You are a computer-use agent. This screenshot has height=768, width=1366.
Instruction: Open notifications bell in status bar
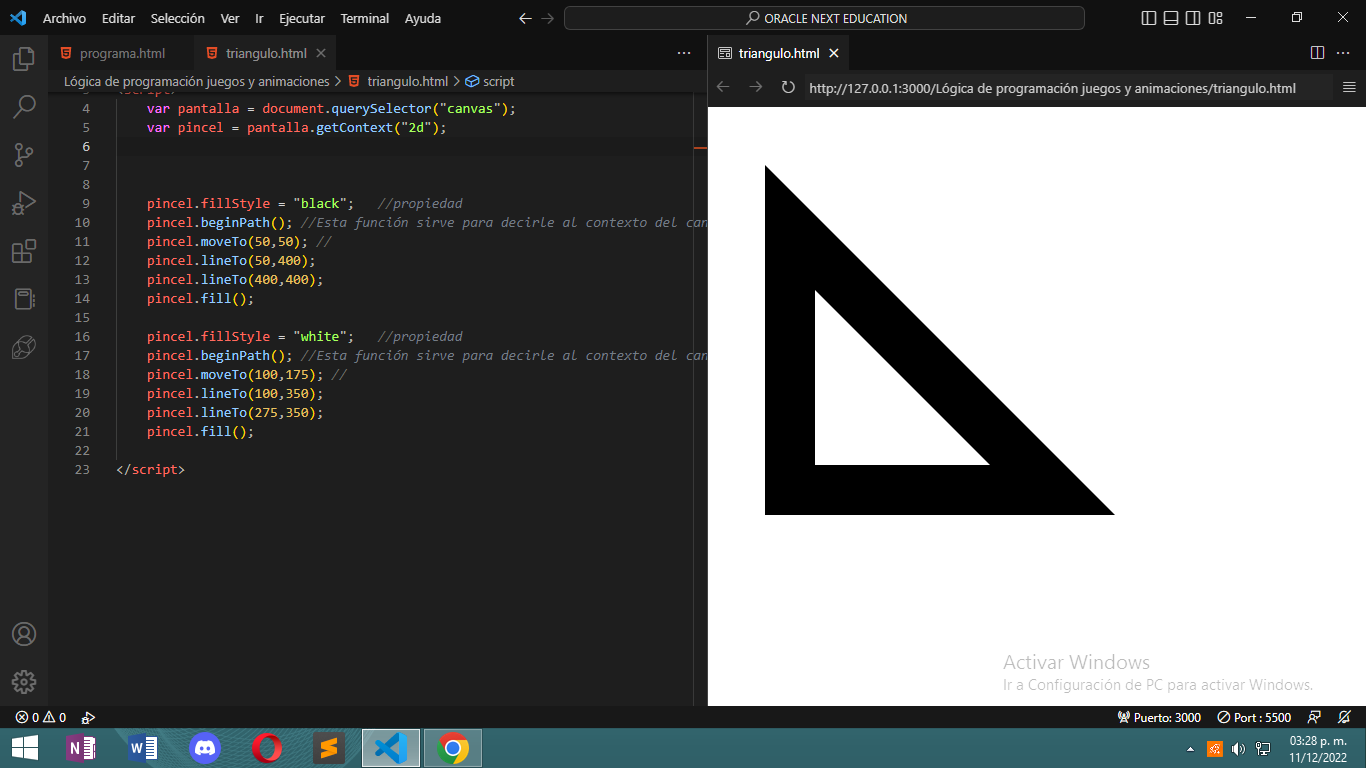(1346, 717)
